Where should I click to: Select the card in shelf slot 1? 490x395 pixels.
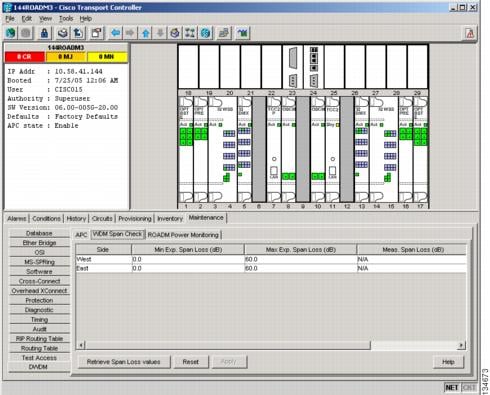(186, 149)
